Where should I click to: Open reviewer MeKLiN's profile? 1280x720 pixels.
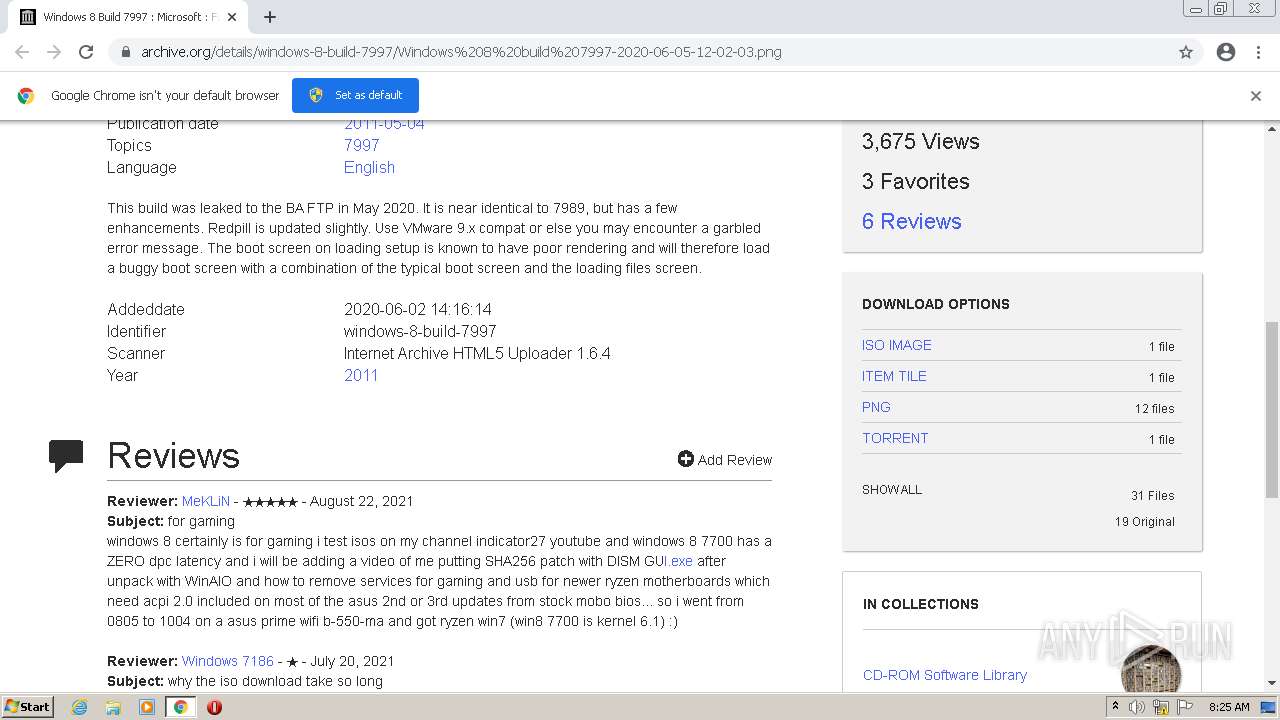[206, 501]
